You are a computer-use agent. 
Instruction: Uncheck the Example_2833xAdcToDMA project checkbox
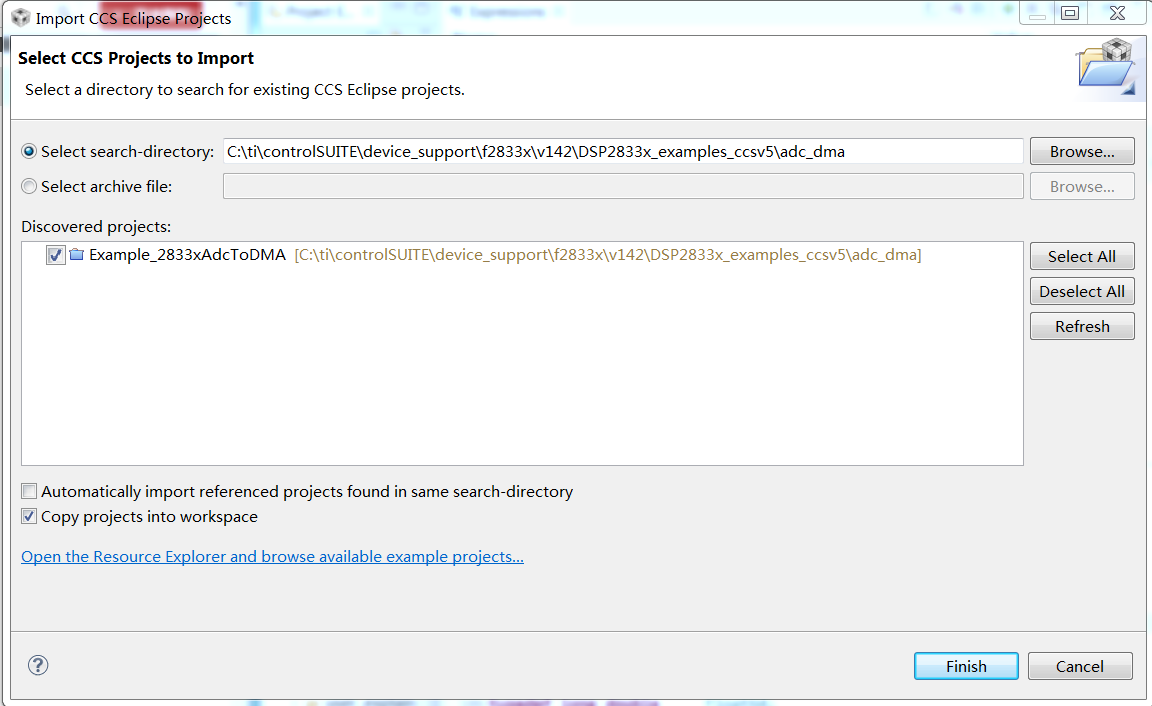(x=55, y=255)
